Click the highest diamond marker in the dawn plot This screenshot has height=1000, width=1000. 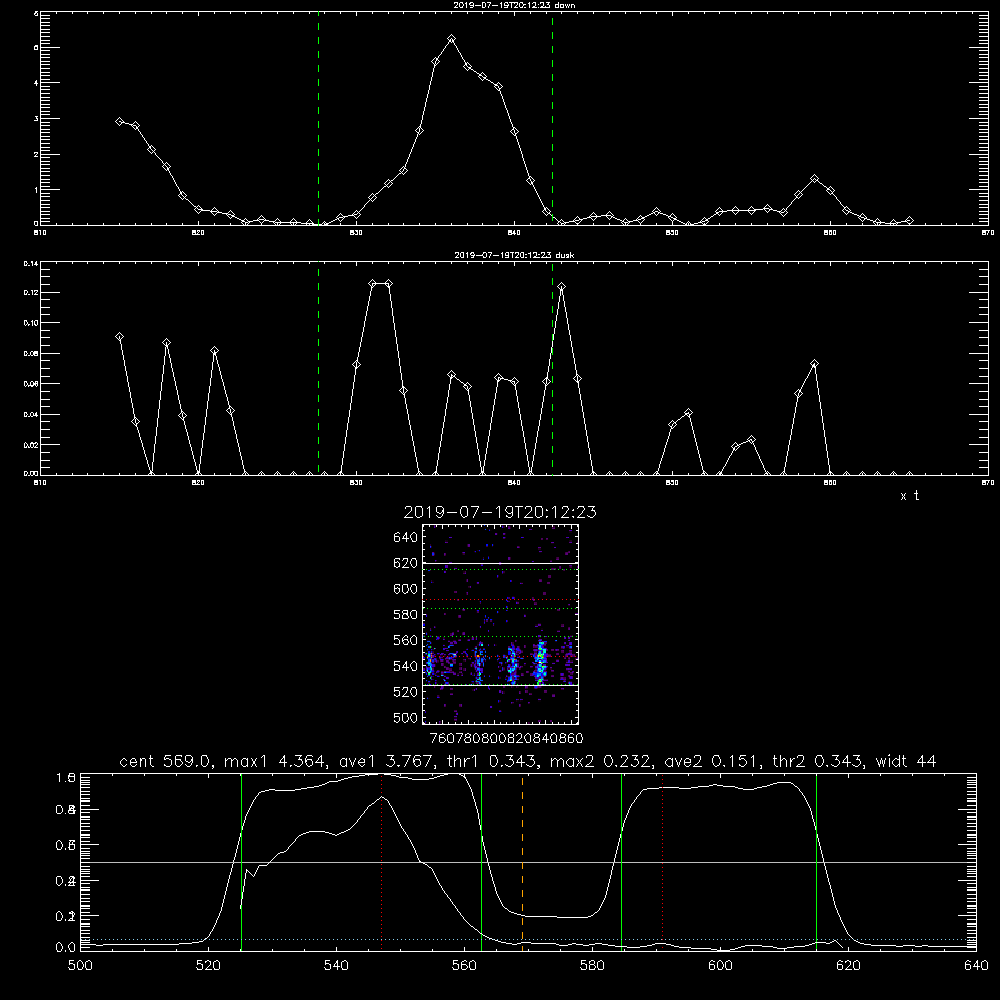click(x=452, y=39)
